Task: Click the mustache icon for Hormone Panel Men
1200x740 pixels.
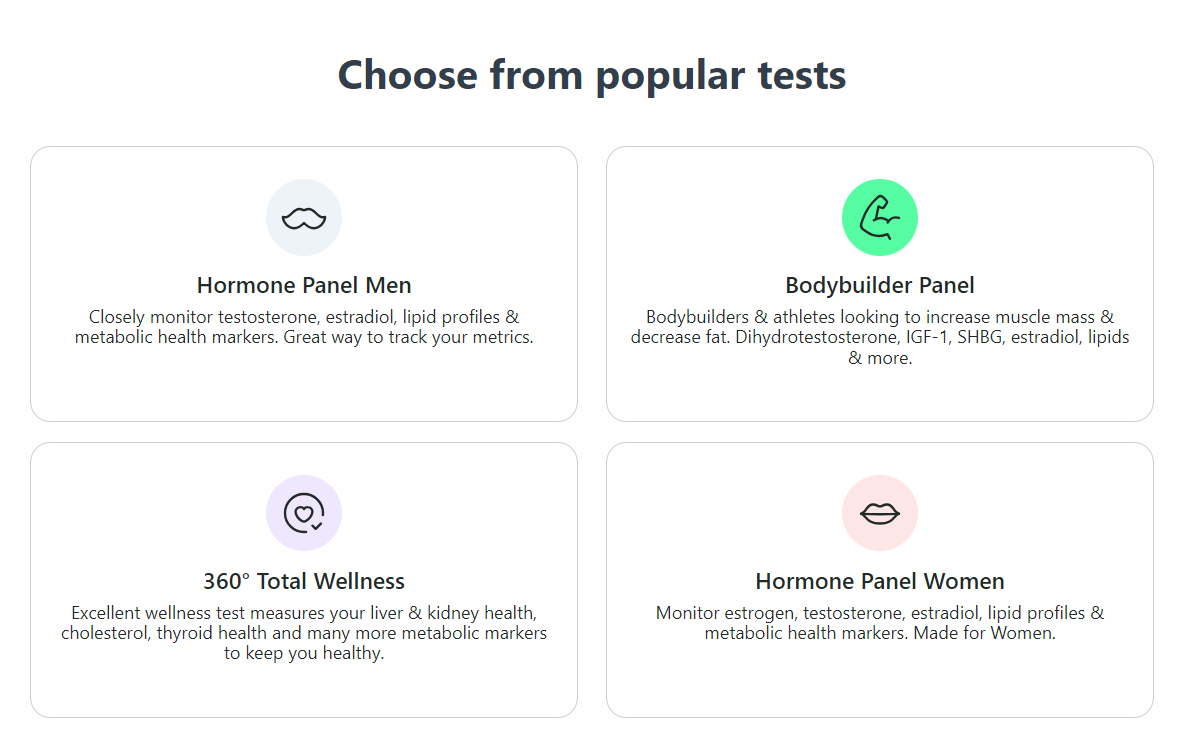Action: click(x=304, y=217)
